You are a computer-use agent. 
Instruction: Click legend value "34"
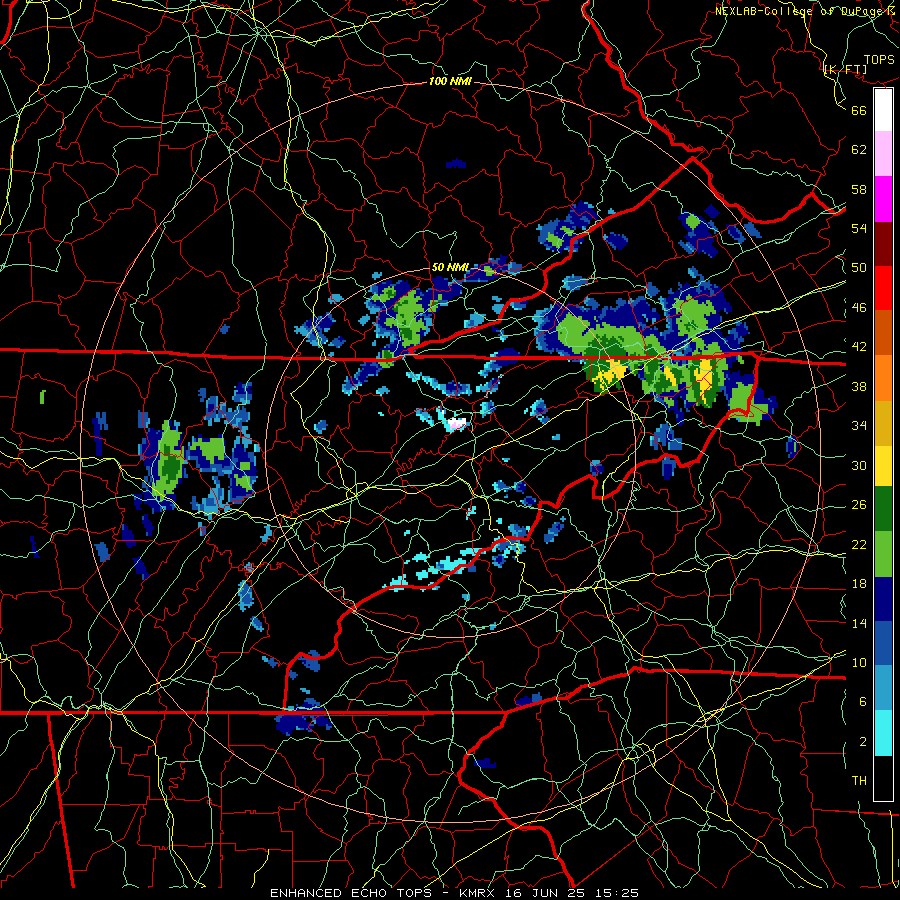pos(859,426)
